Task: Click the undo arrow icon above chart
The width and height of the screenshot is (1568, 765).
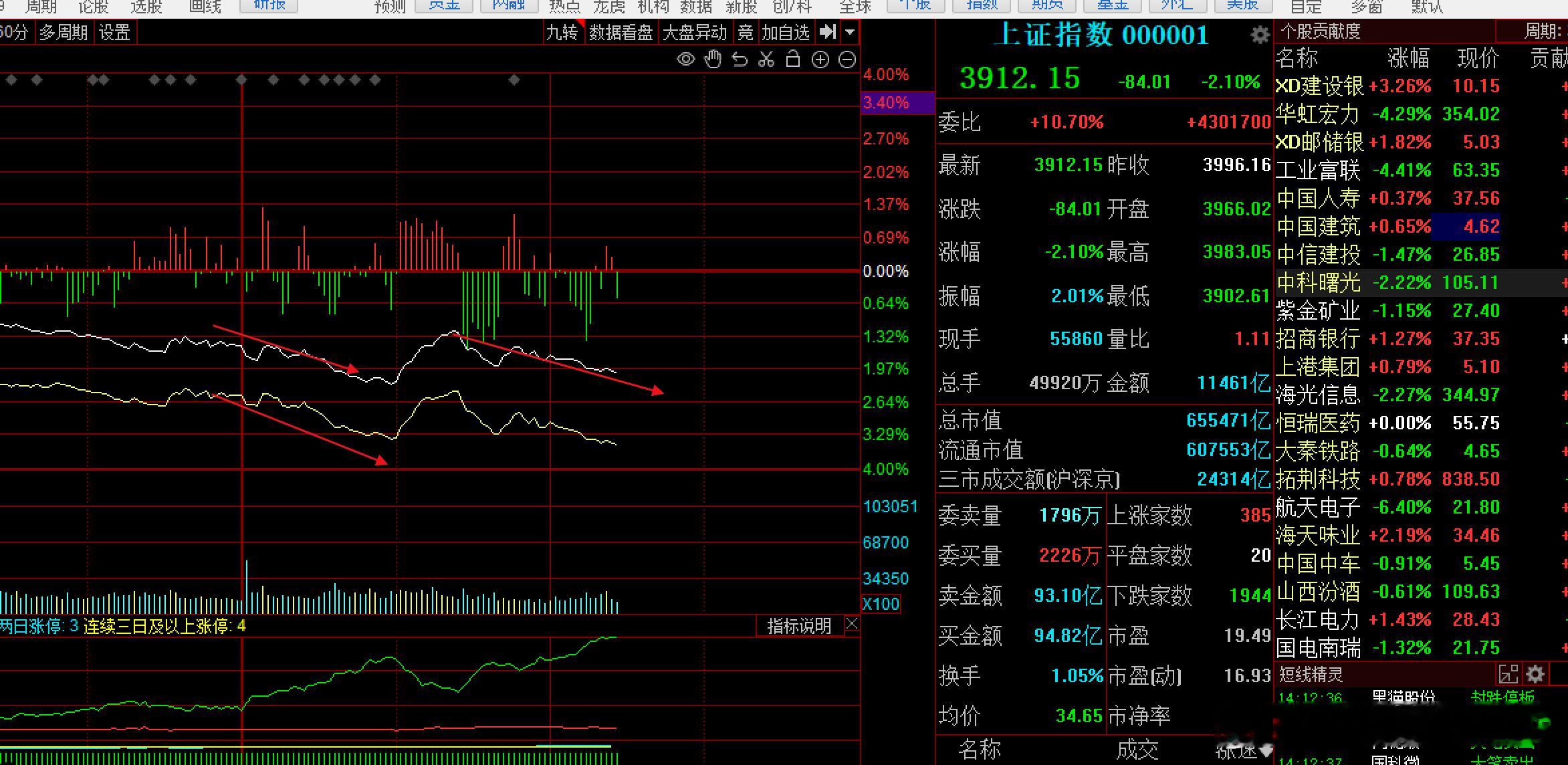Action: [740, 60]
